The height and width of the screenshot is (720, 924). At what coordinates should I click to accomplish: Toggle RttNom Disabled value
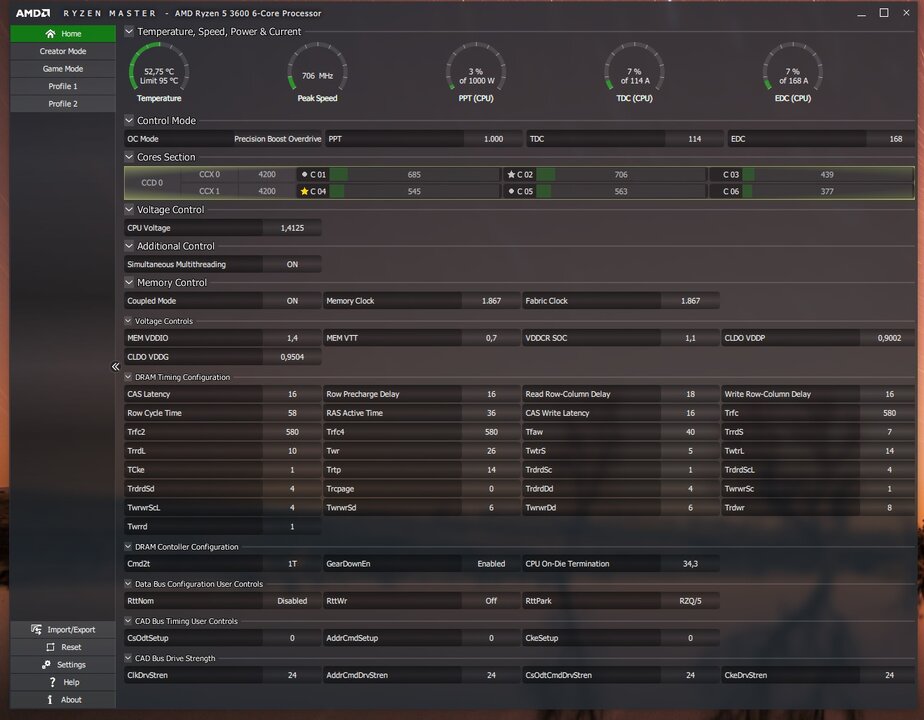click(x=292, y=601)
